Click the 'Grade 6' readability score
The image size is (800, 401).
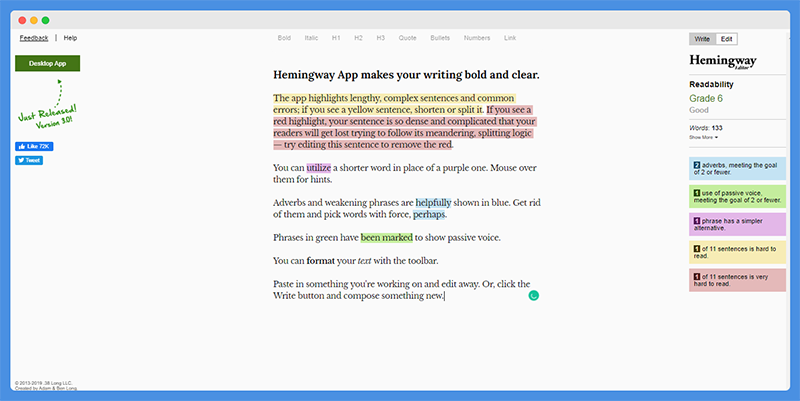coord(706,98)
